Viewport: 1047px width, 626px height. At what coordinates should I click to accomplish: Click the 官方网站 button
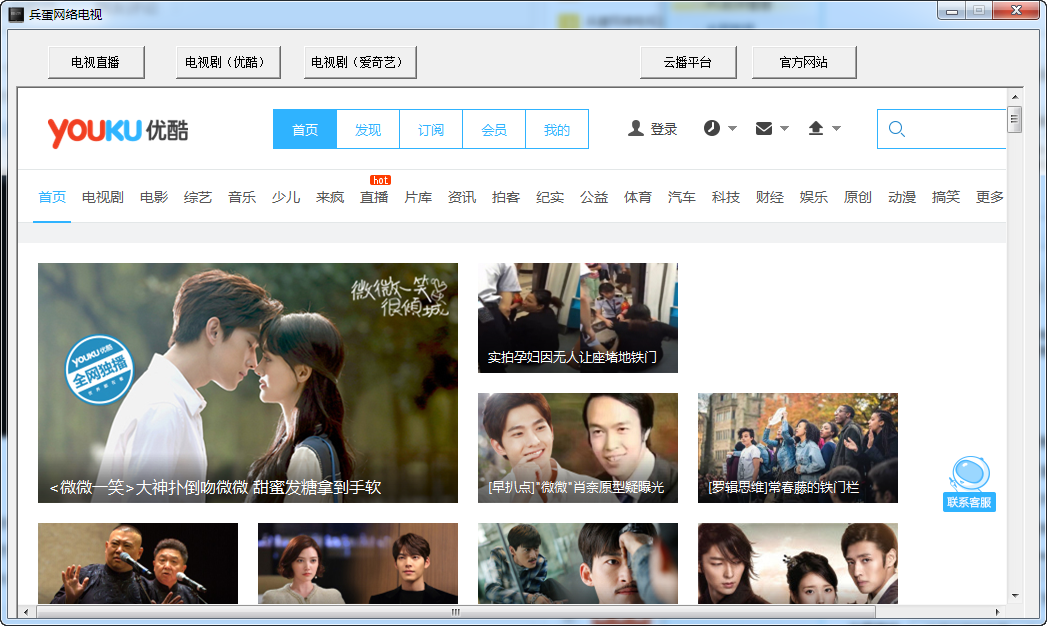804,62
